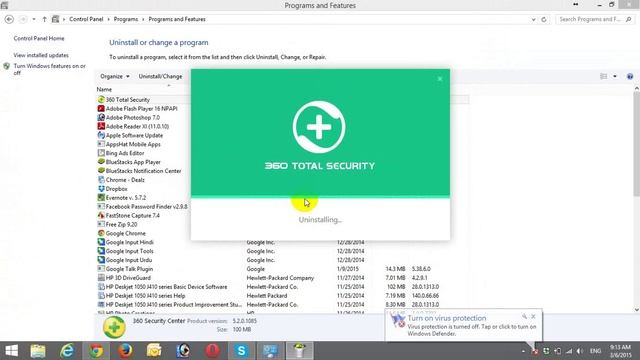Click the Uninstall/Change button

click(160, 76)
